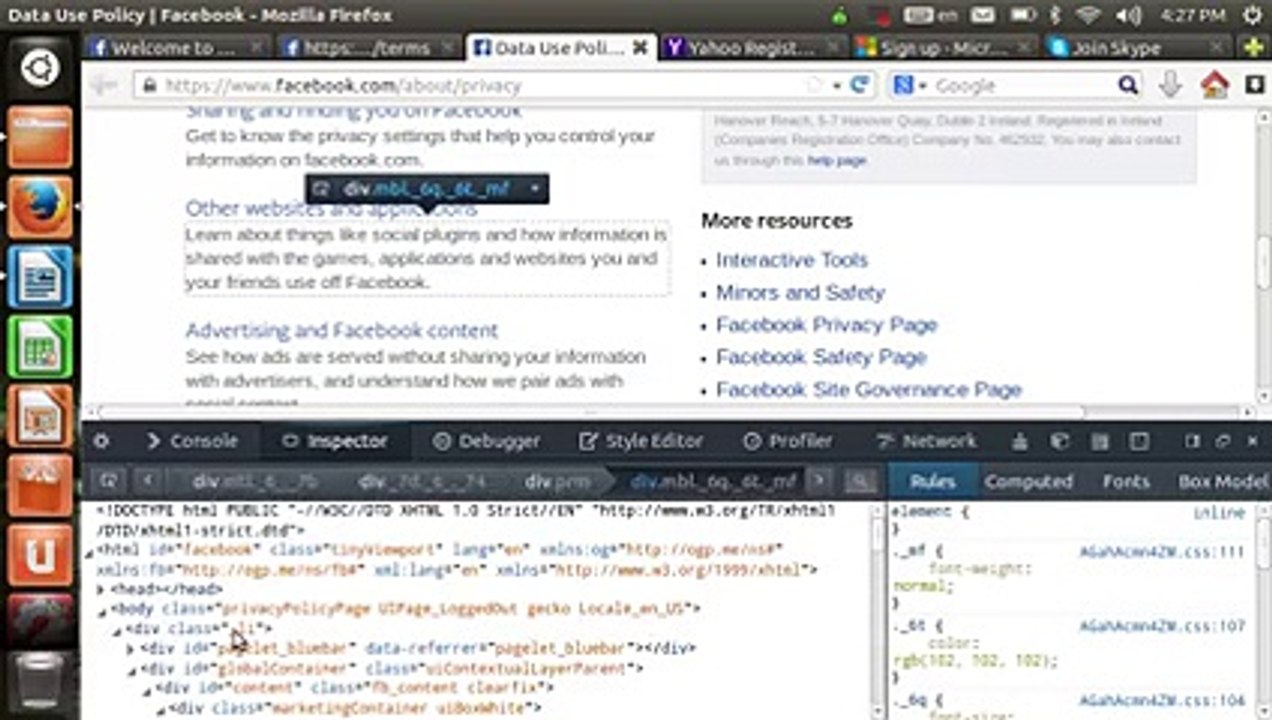
Task: Open system session gear menu
Action: 1252,15
